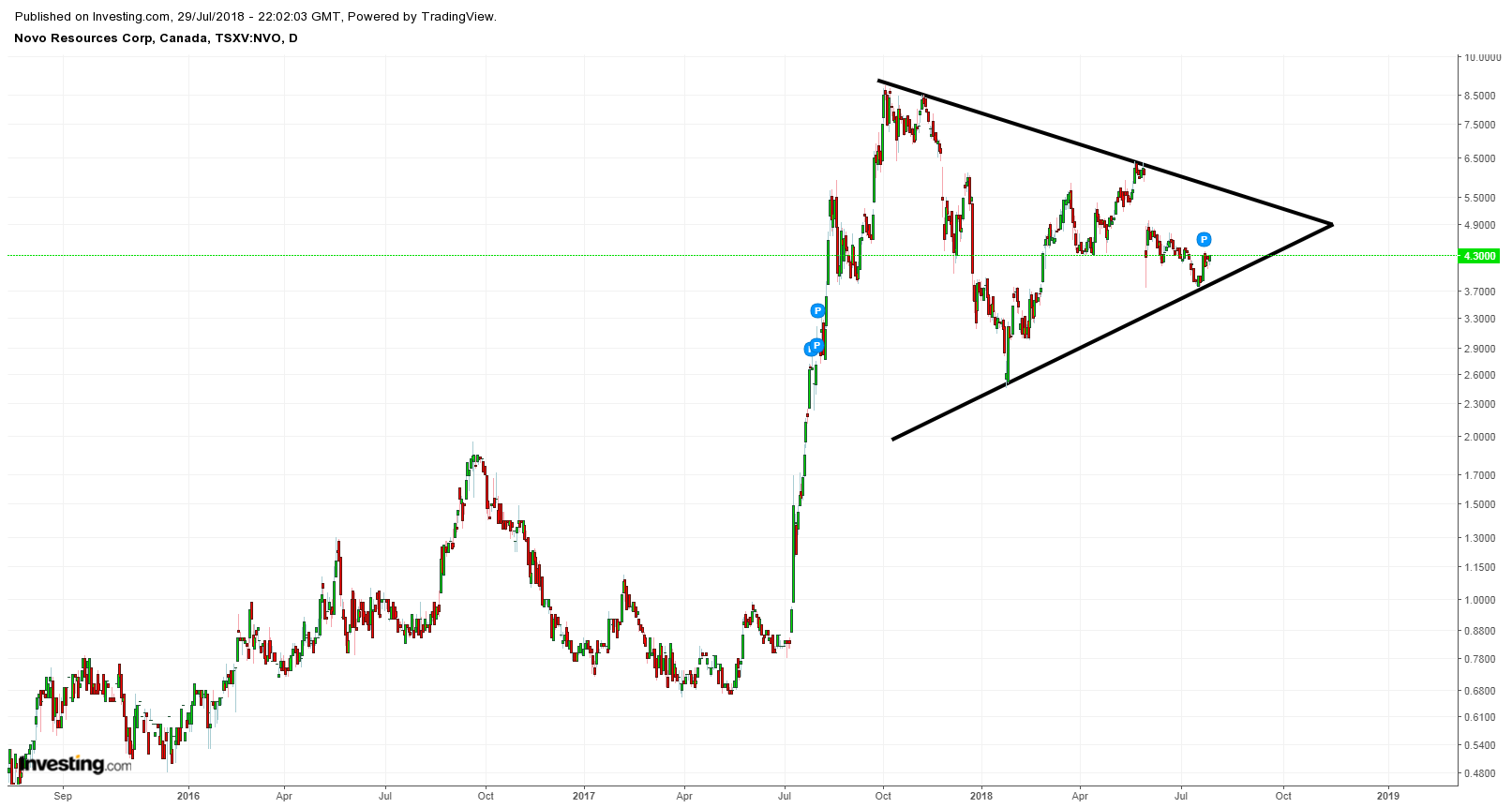Click the 2019 year label on the time axis
Image resolution: width=1512 pixels, height=808 pixels.
1388,797
